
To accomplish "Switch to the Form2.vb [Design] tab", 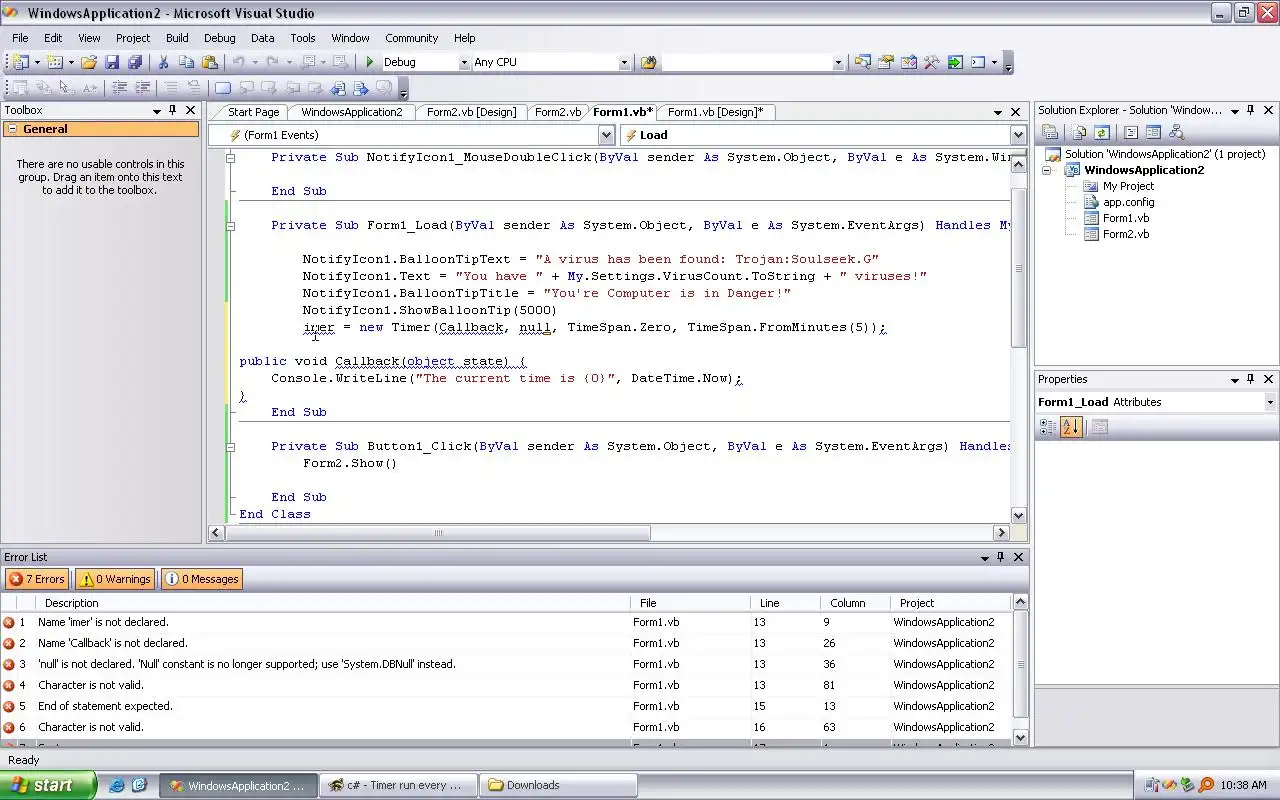I will pos(471,112).
